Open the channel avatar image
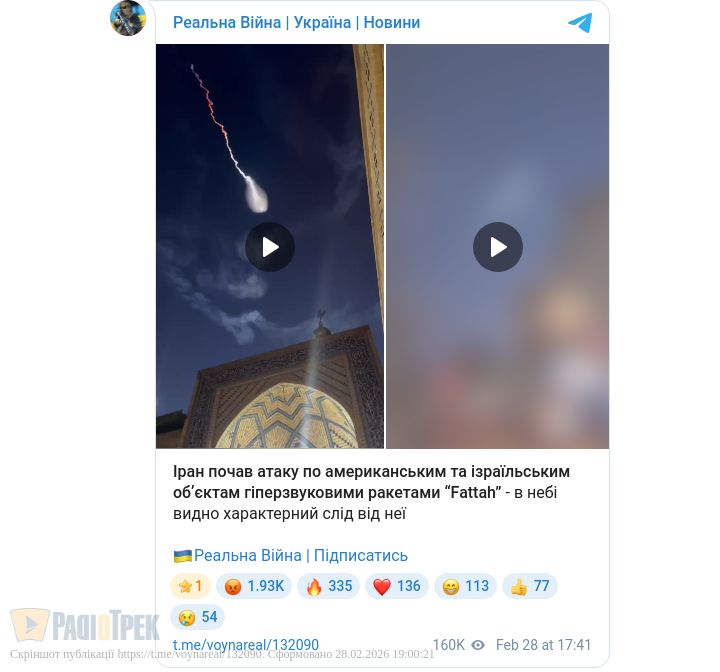 (128, 18)
